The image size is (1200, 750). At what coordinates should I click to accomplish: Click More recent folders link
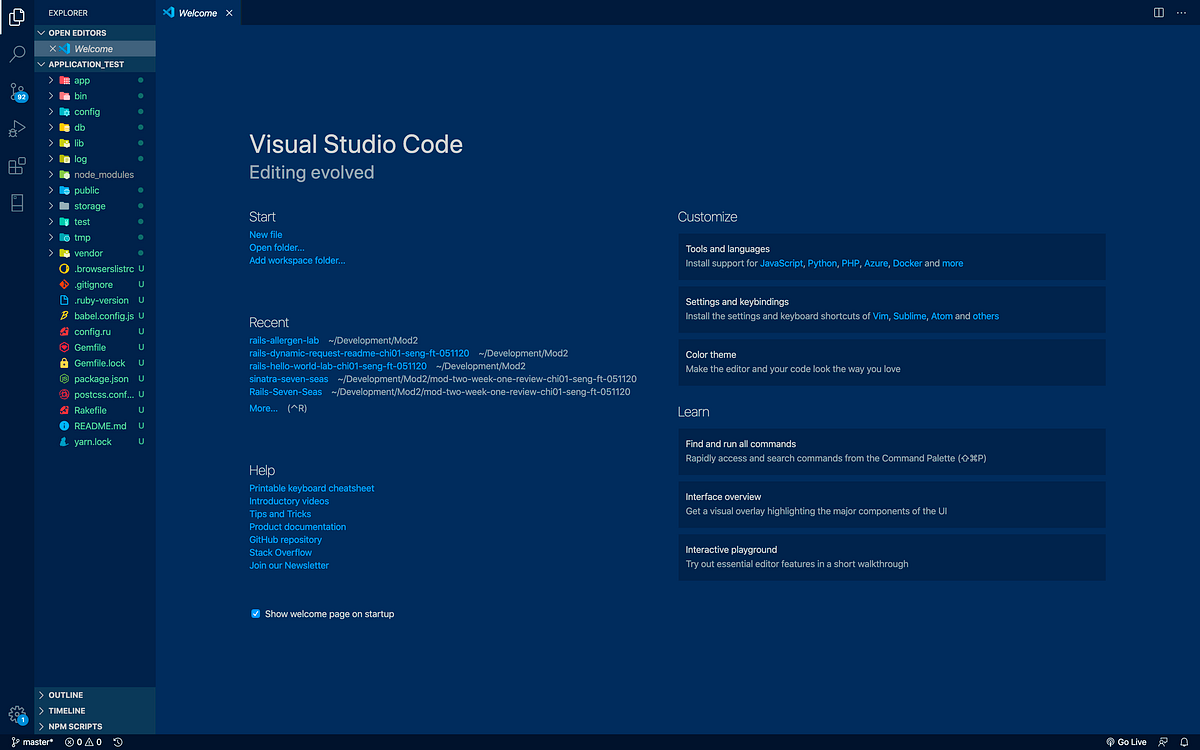coord(263,408)
